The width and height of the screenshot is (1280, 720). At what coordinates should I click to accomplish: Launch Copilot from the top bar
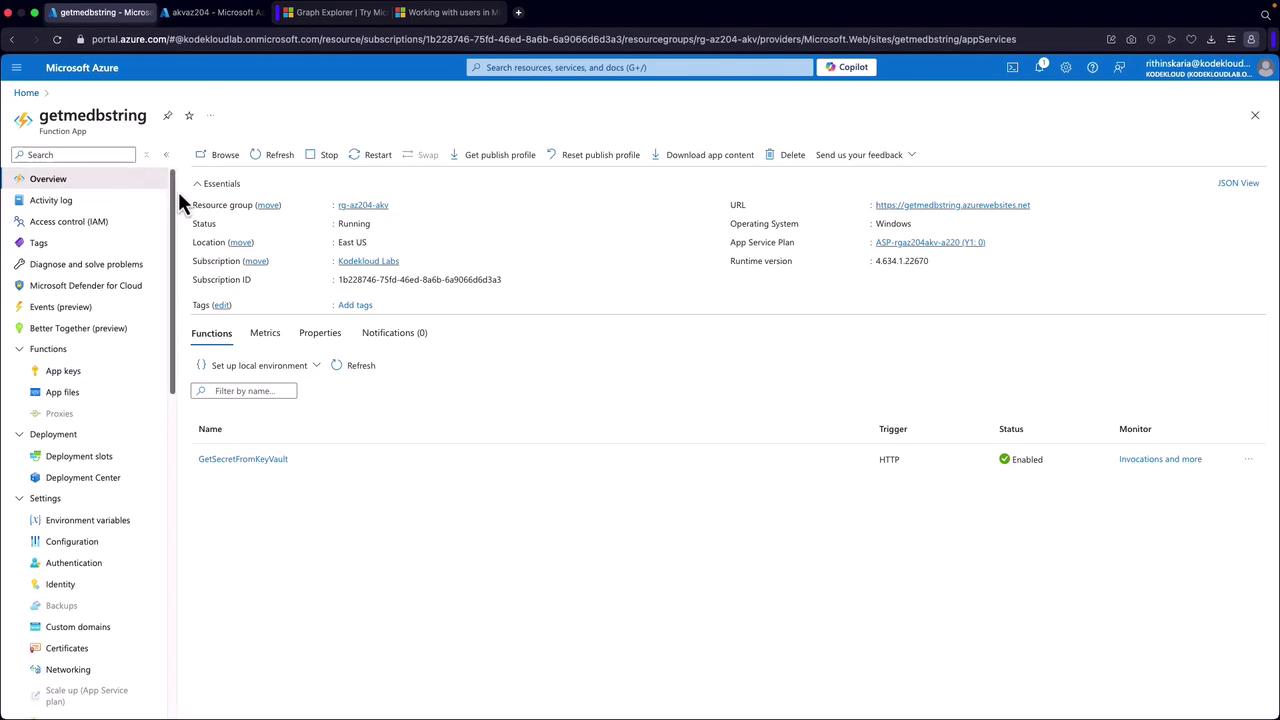coord(846,67)
